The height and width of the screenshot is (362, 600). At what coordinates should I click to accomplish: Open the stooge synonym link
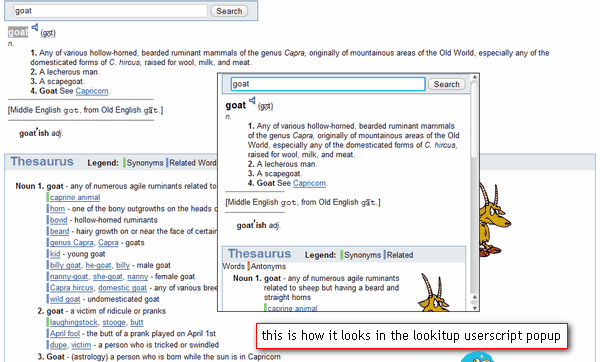tap(114, 323)
